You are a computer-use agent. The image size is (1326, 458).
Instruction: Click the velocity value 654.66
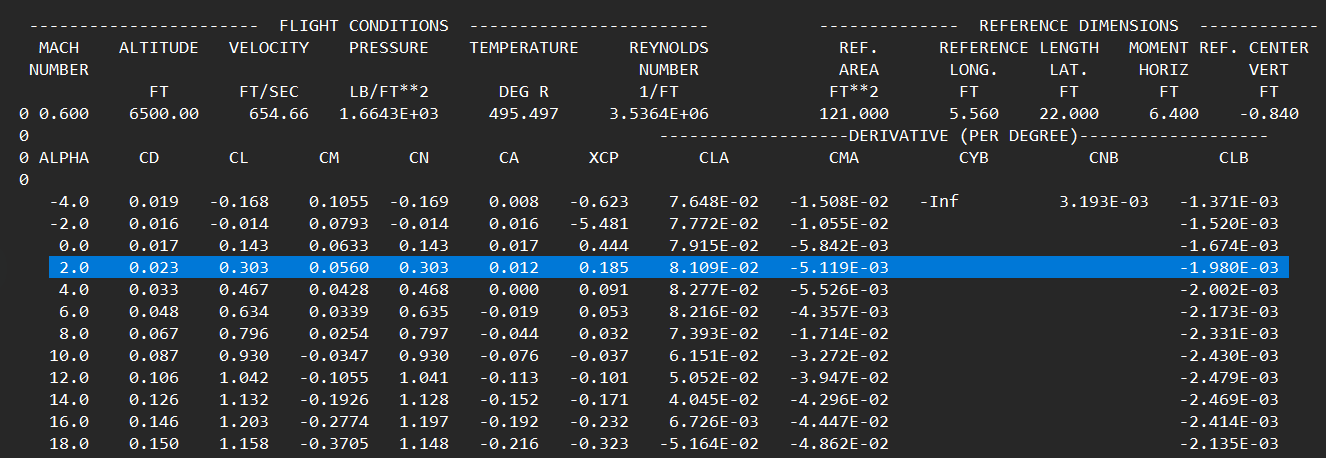click(279, 114)
